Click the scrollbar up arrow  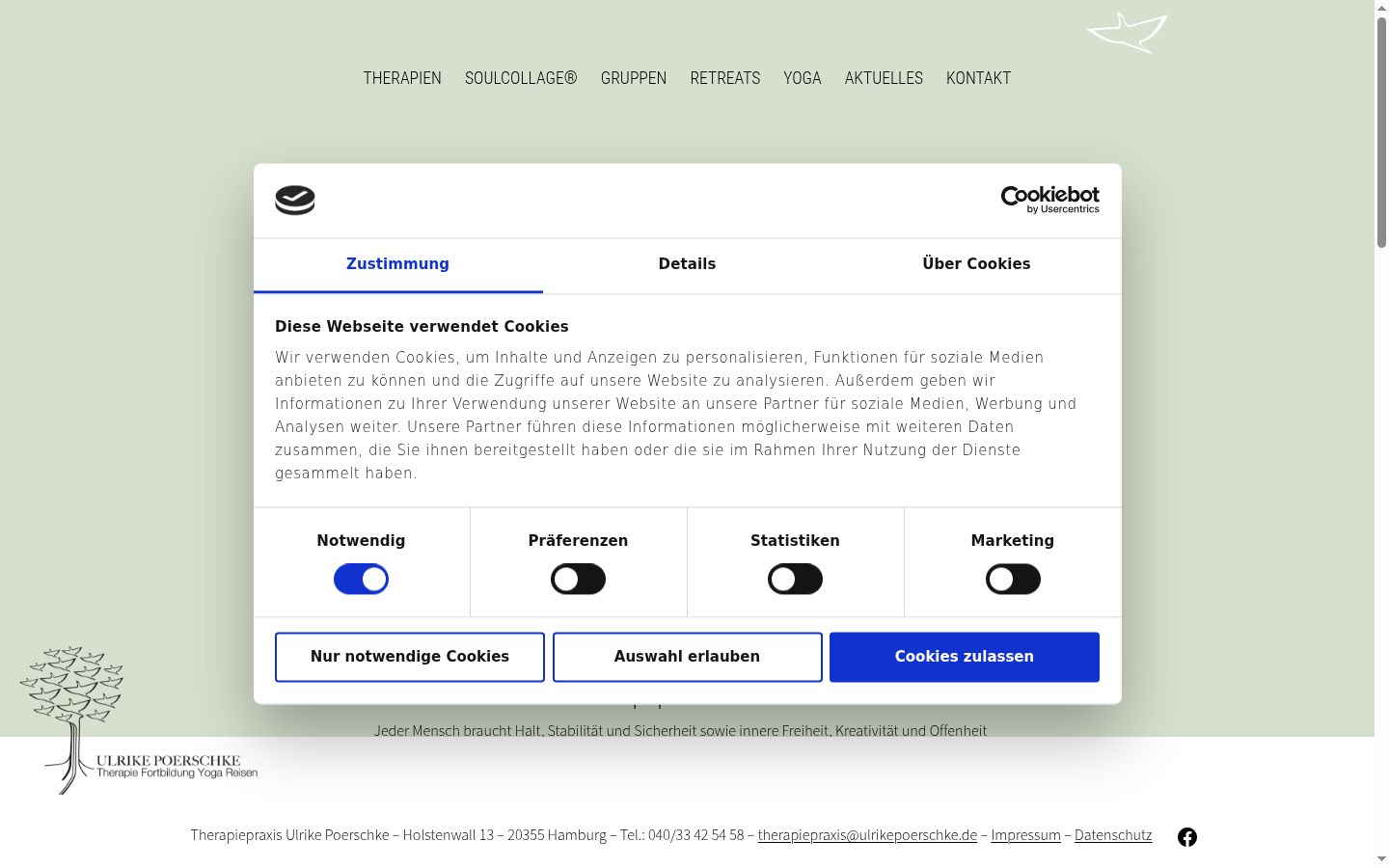(x=1381, y=8)
